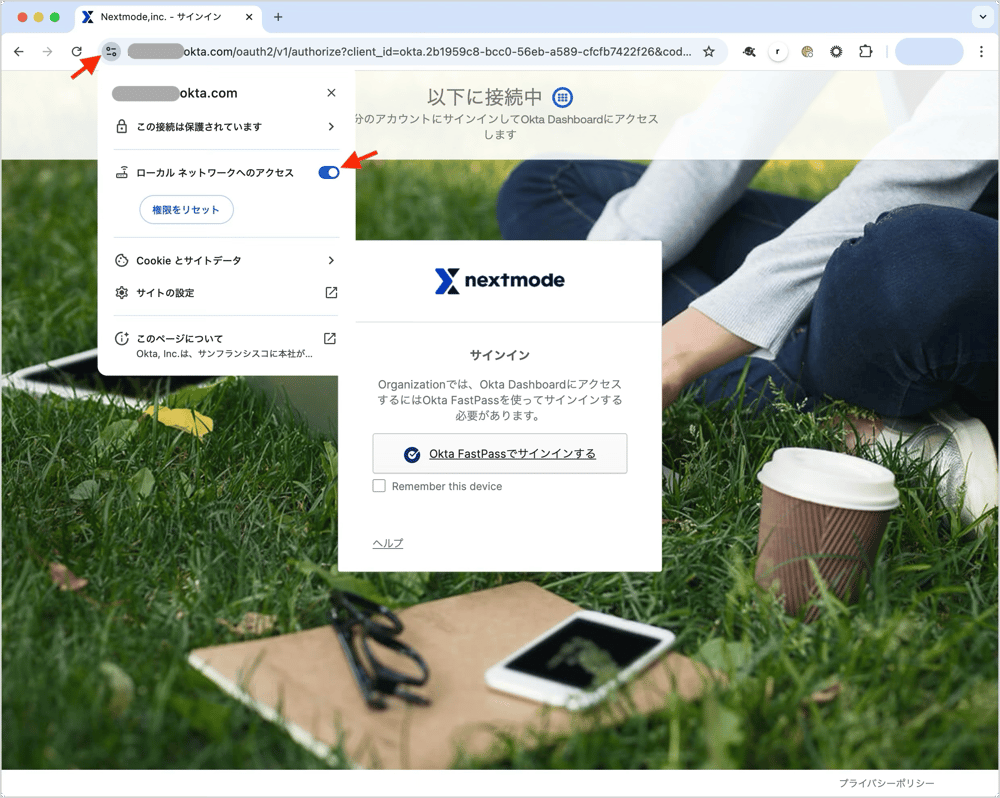Click the 権限をリセット button
Viewport: 1000px width, 798px height.
point(186,209)
